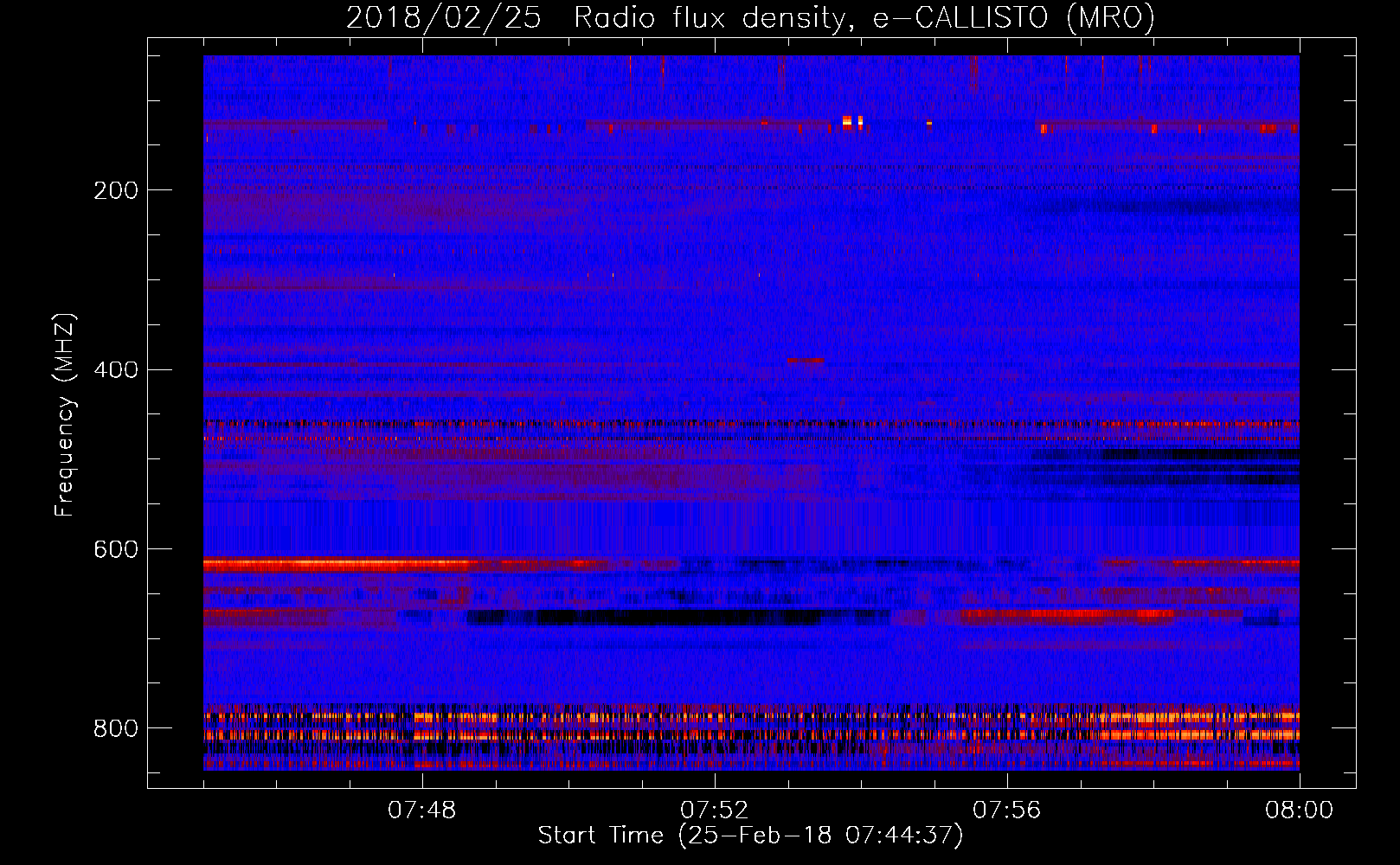
Task: Click the 07:56 time tick label
Action: click(1007, 811)
